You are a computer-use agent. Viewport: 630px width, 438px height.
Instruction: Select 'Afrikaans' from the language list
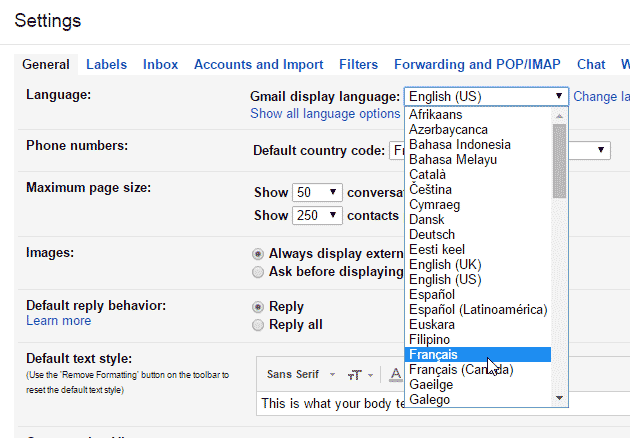pos(478,115)
